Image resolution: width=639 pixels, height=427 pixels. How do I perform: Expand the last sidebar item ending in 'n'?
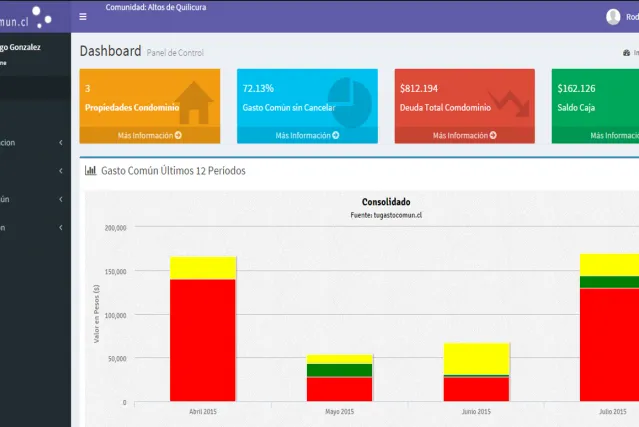tap(35, 227)
